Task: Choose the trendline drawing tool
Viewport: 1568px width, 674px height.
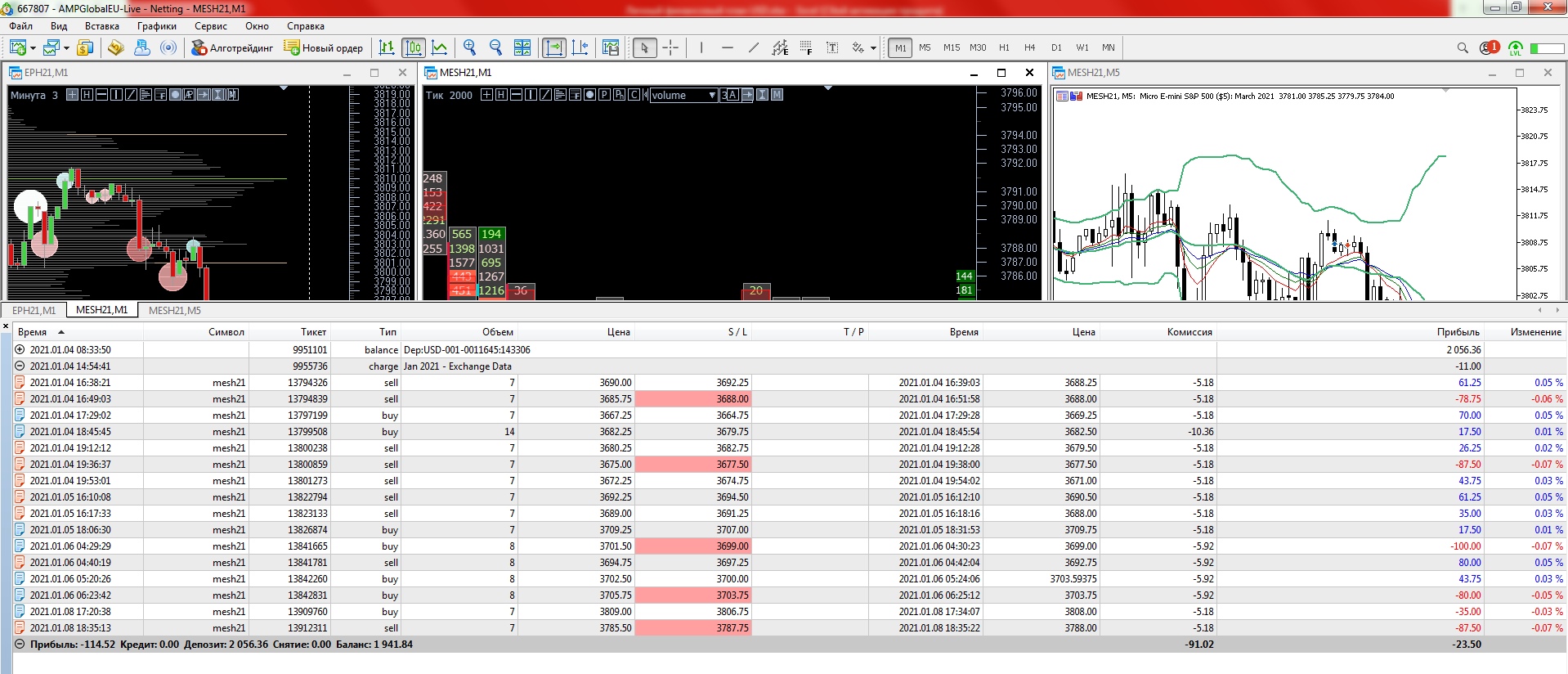Action: pos(753,47)
